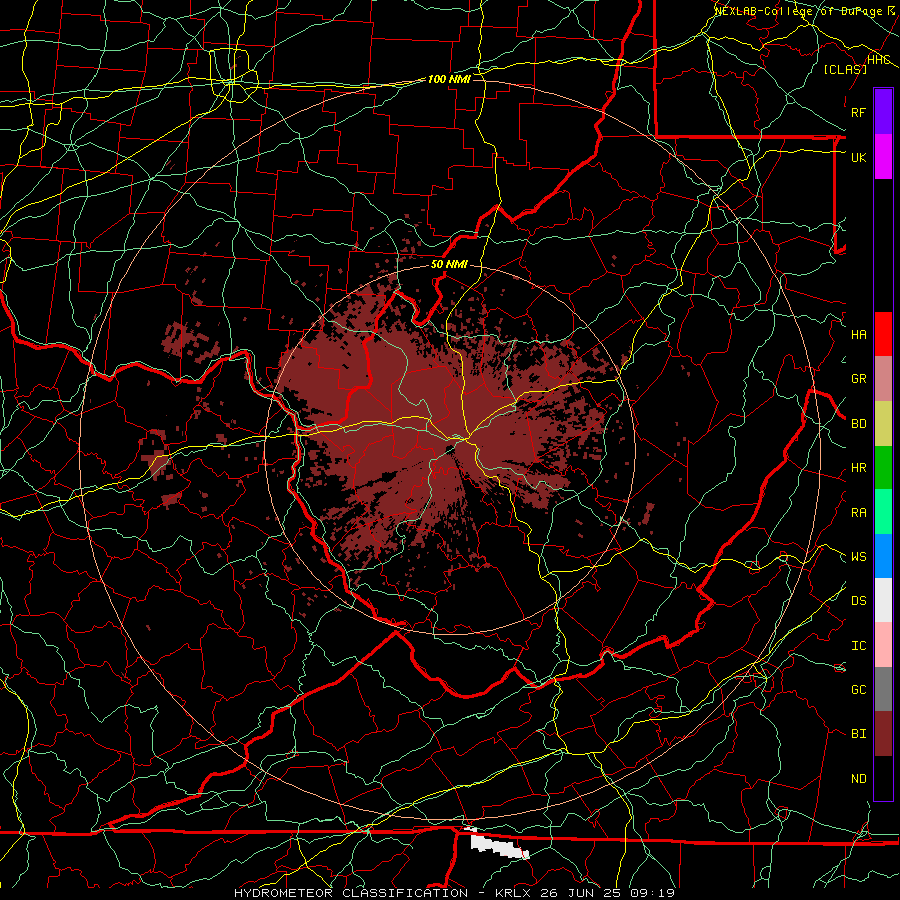Click the "DS" legend label

click(858, 601)
